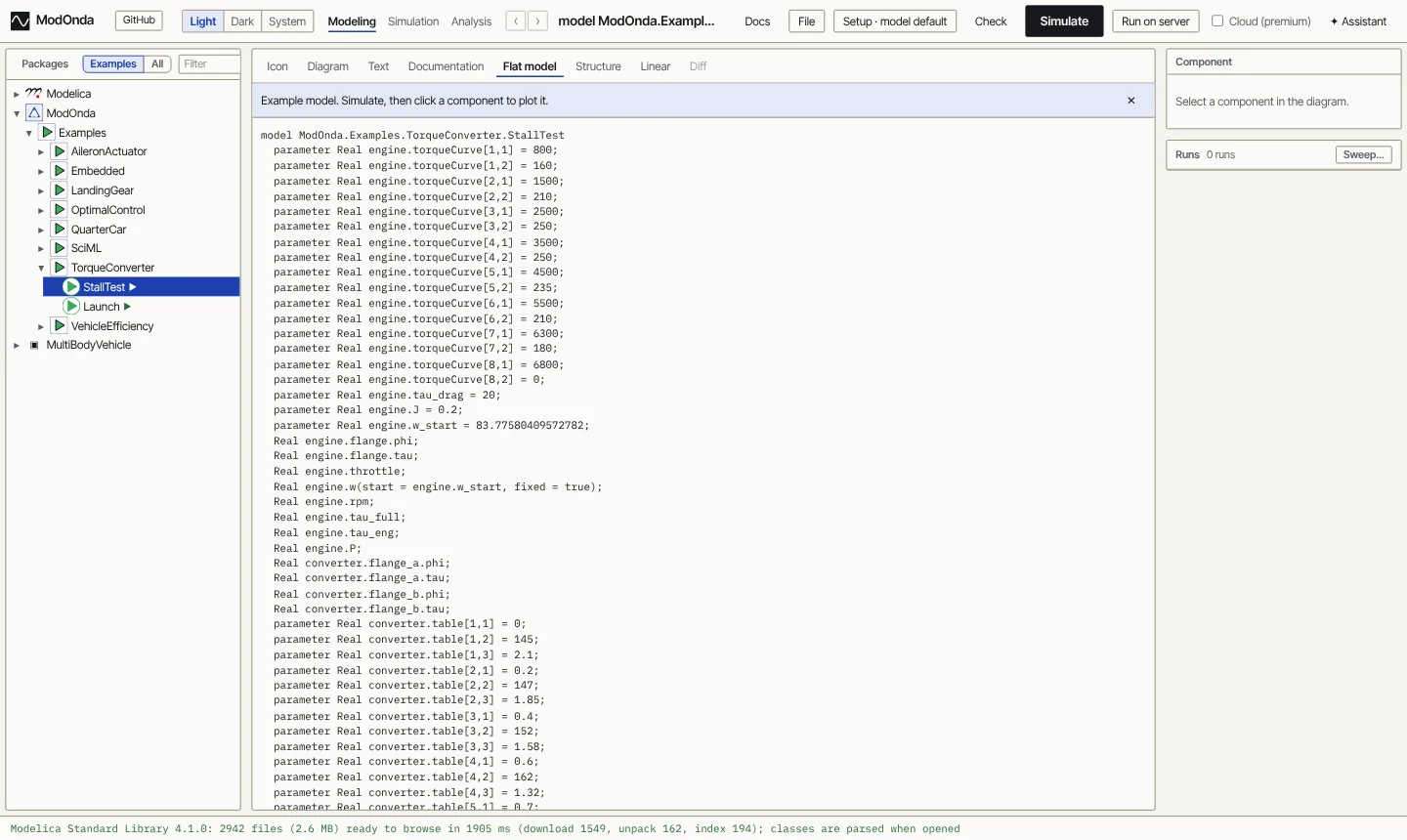Open the GitHub link
The image size is (1407, 840).
click(x=139, y=21)
